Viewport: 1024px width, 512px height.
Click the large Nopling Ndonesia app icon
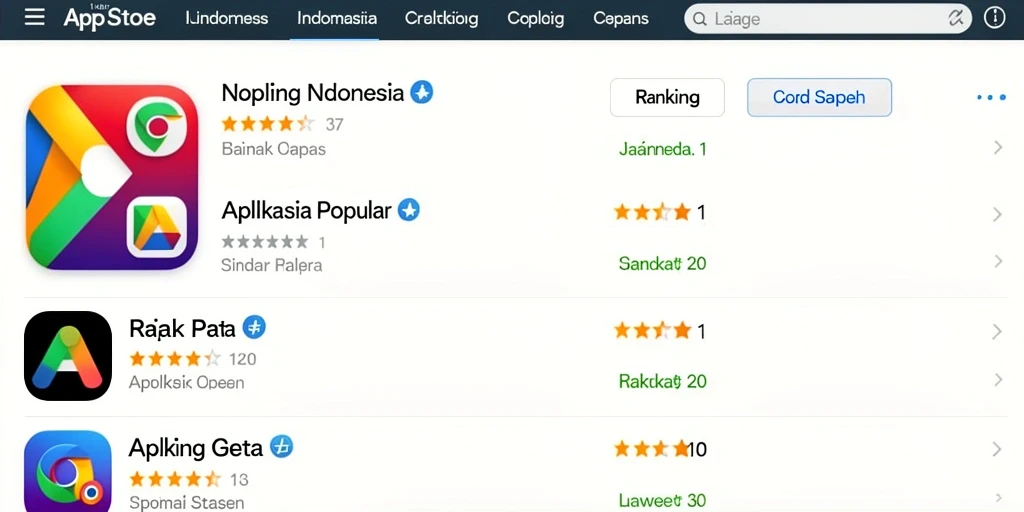click(x=112, y=177)
